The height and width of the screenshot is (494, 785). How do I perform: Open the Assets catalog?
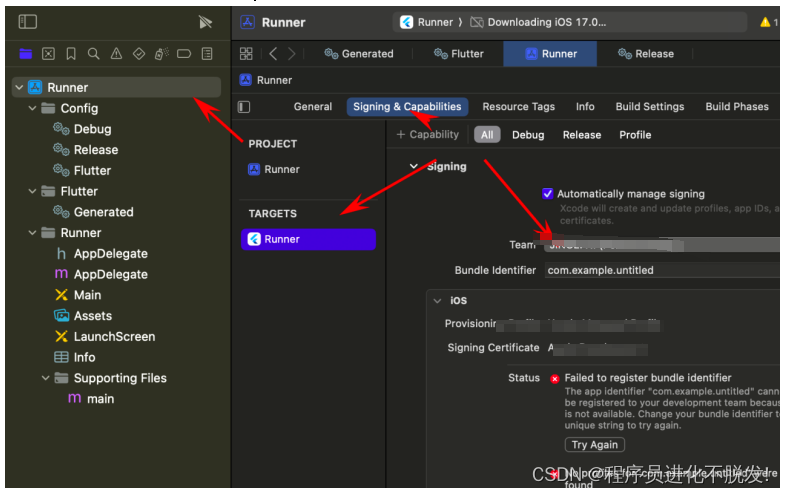tap(83, 316)
